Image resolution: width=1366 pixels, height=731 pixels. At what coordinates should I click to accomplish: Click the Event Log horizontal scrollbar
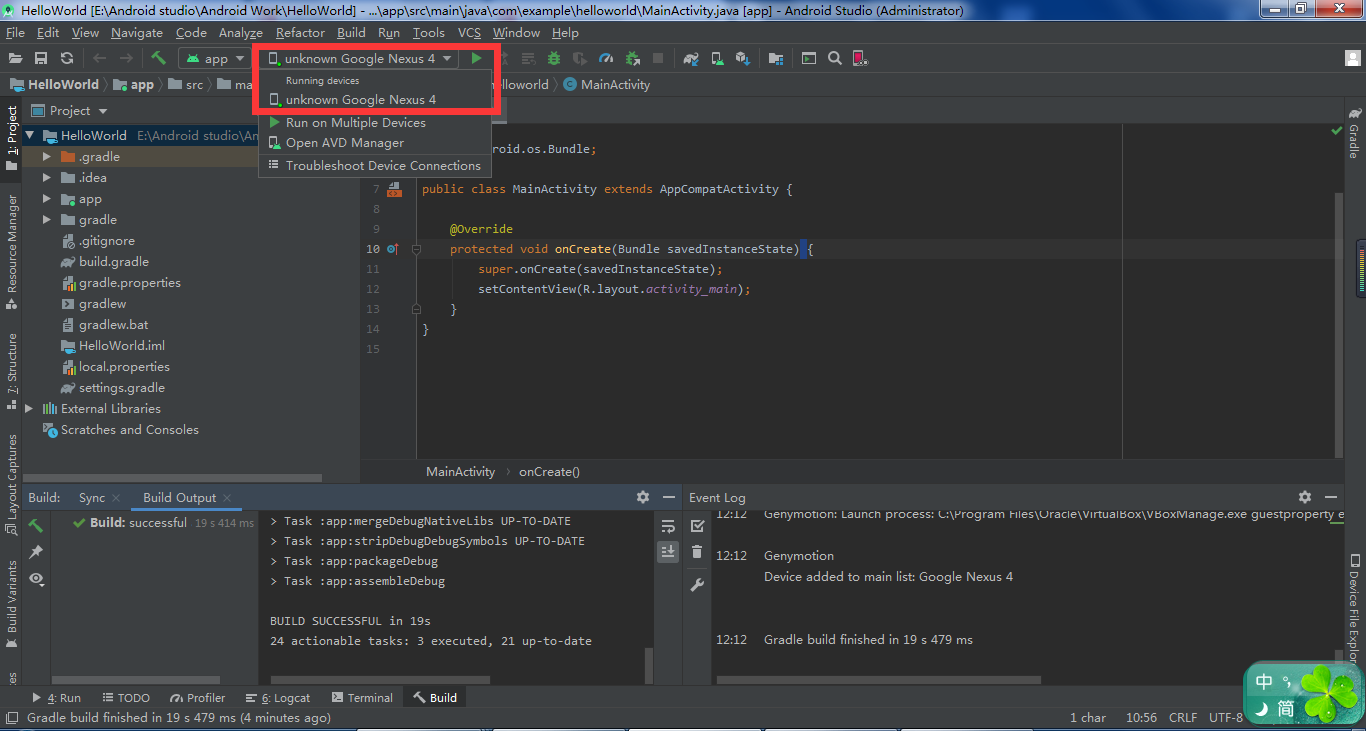880,681
